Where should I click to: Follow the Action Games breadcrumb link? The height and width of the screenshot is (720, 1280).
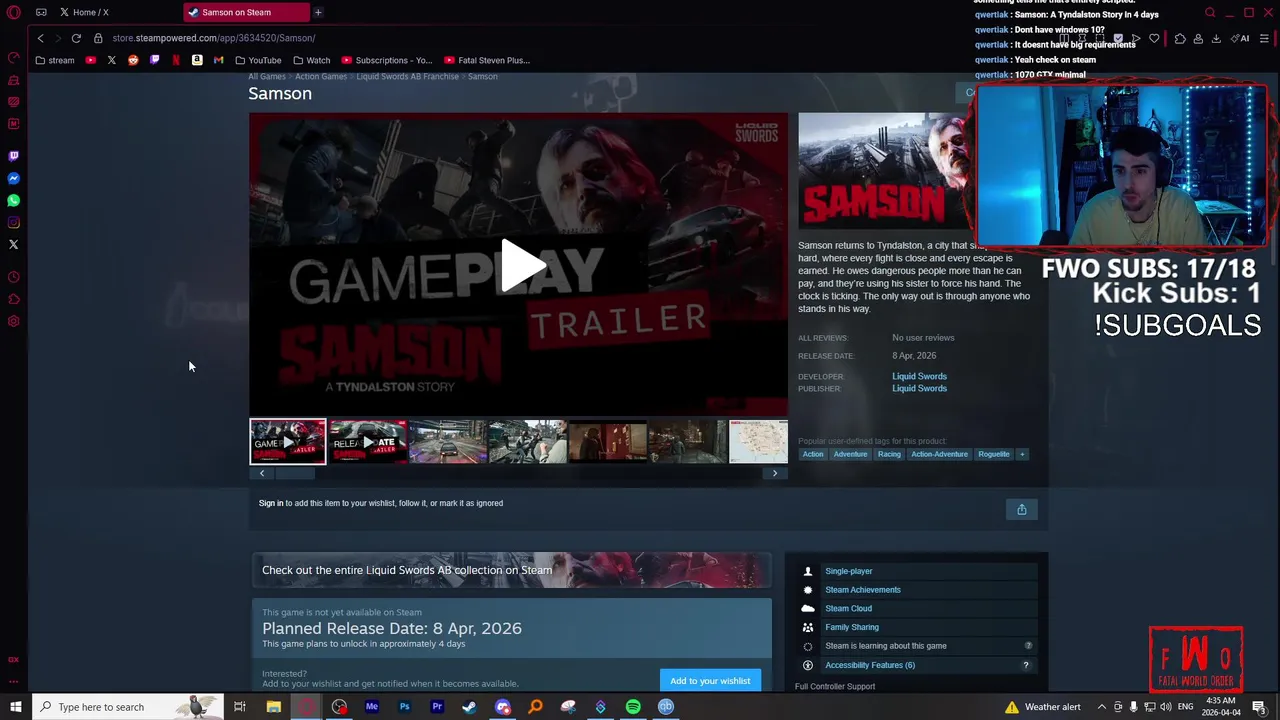click(321, 77)
